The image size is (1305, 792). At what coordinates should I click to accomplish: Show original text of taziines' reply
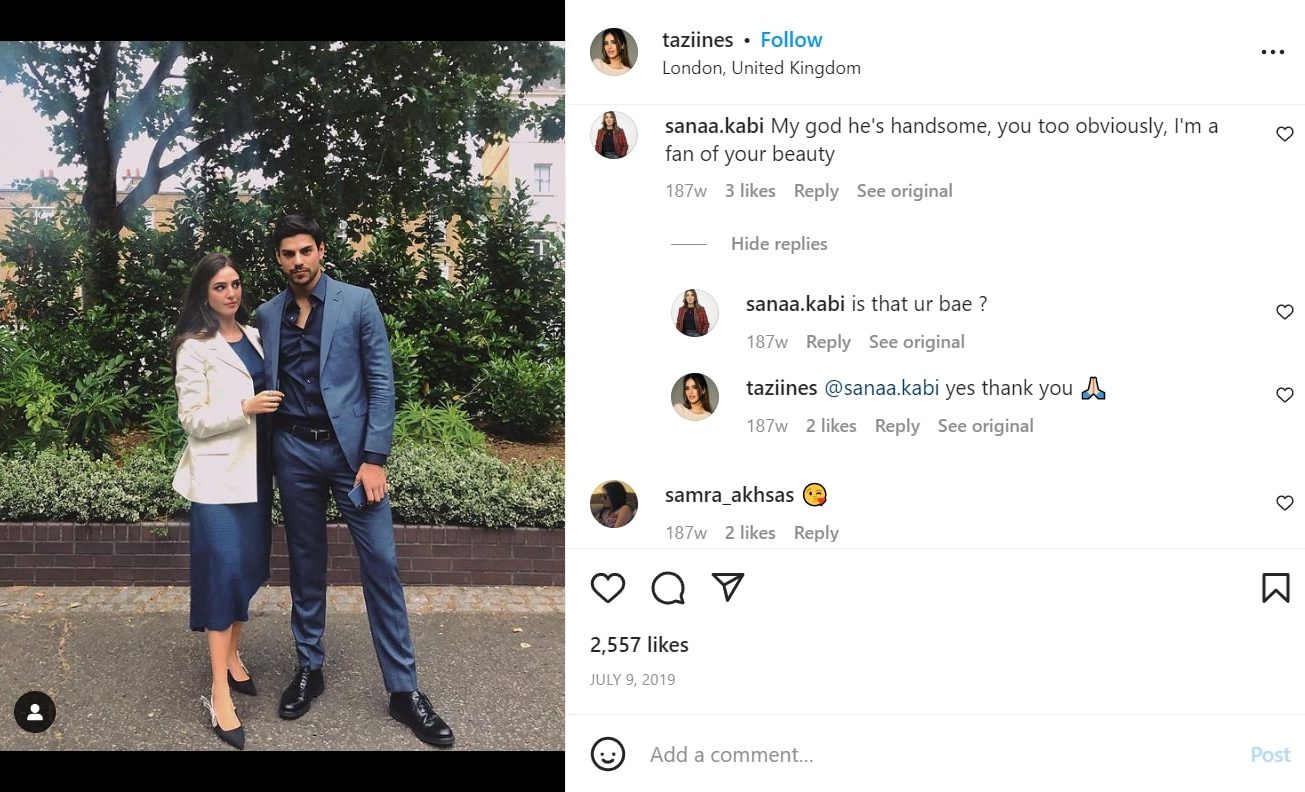coord(985,425)
